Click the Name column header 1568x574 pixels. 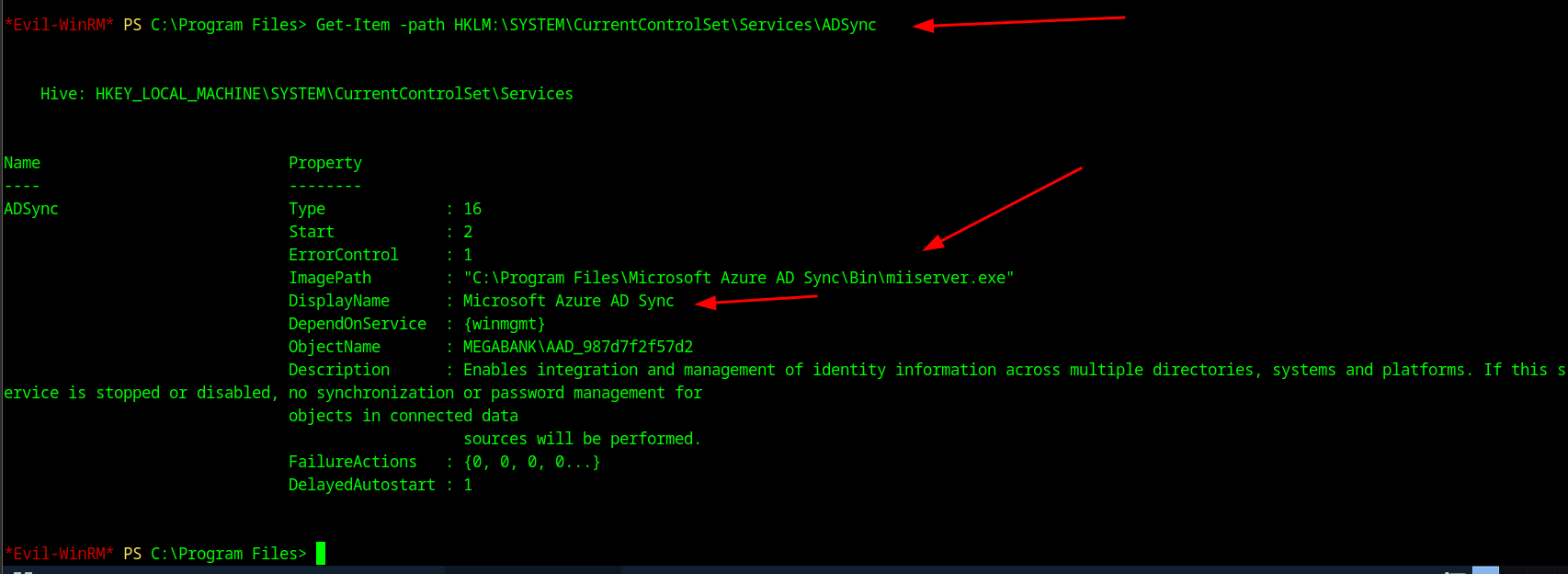coord(22,163)
